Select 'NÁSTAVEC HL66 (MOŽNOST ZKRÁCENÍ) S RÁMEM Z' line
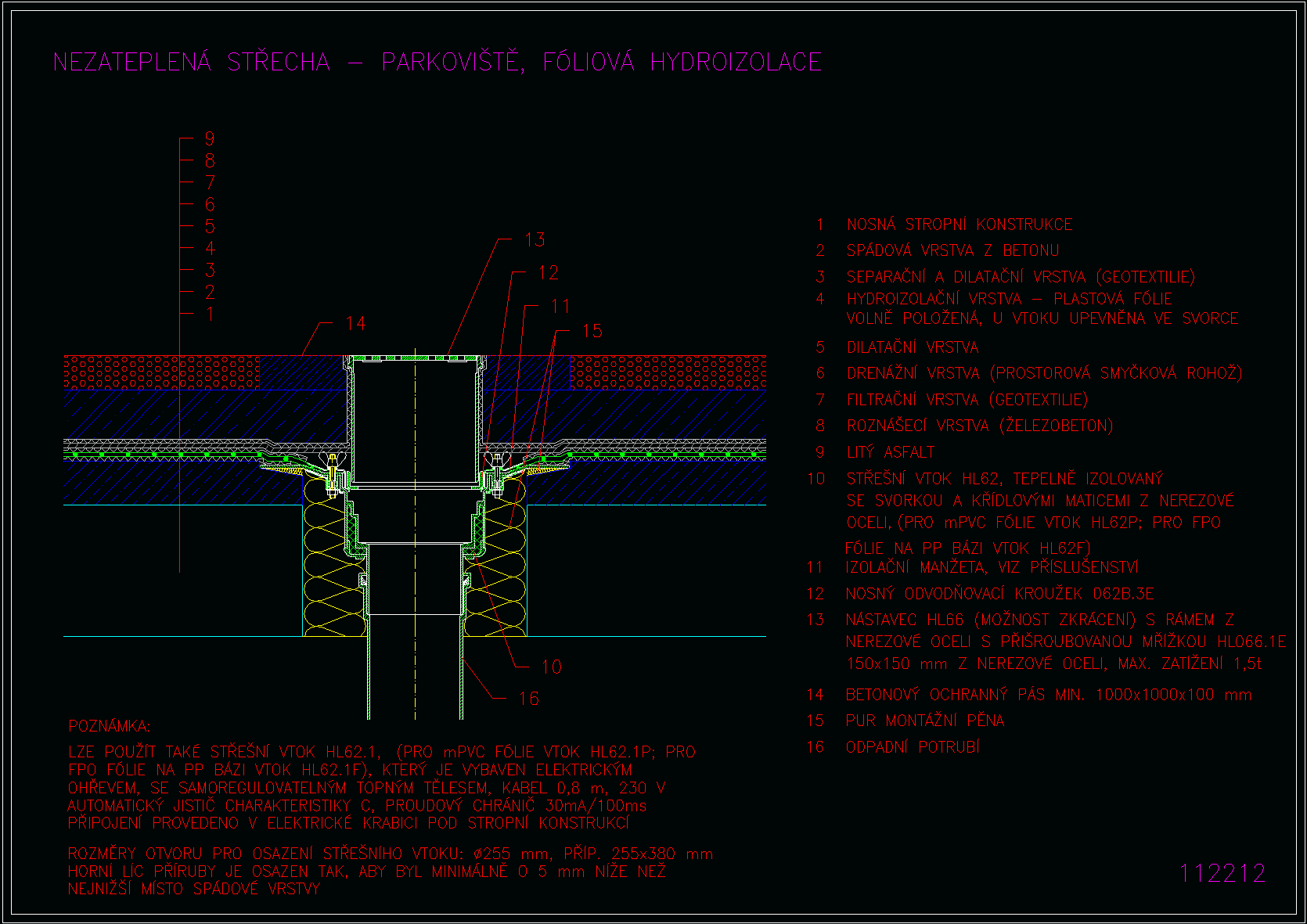The image size is (1307, 924). pyautogui.click(x=1040, y=620)
